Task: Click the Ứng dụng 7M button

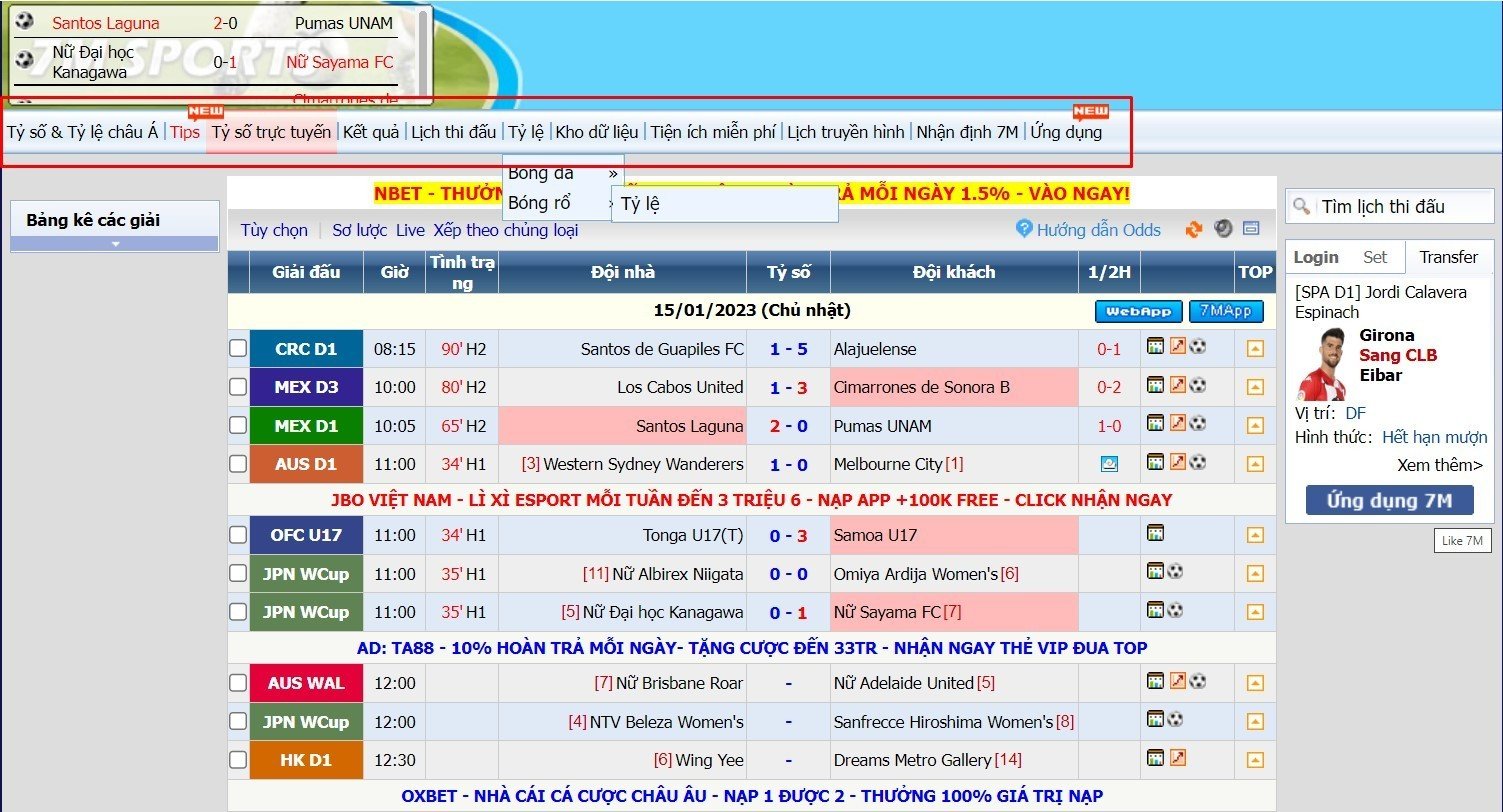Action: [1388, 501]
